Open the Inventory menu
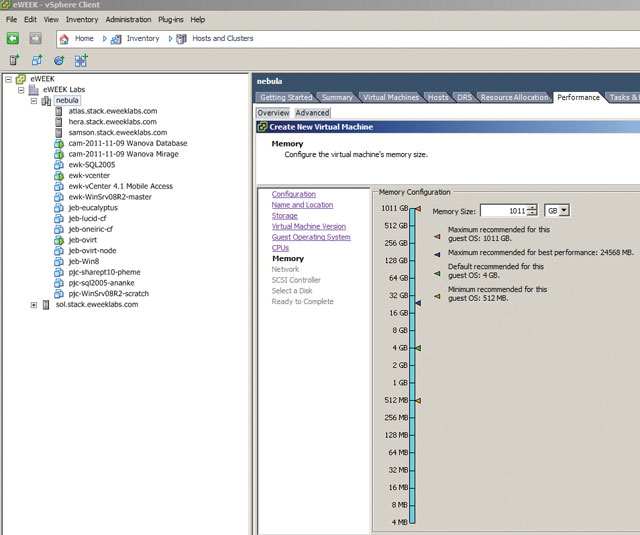This screenshot has width=640, height=535. coord(82,19)
